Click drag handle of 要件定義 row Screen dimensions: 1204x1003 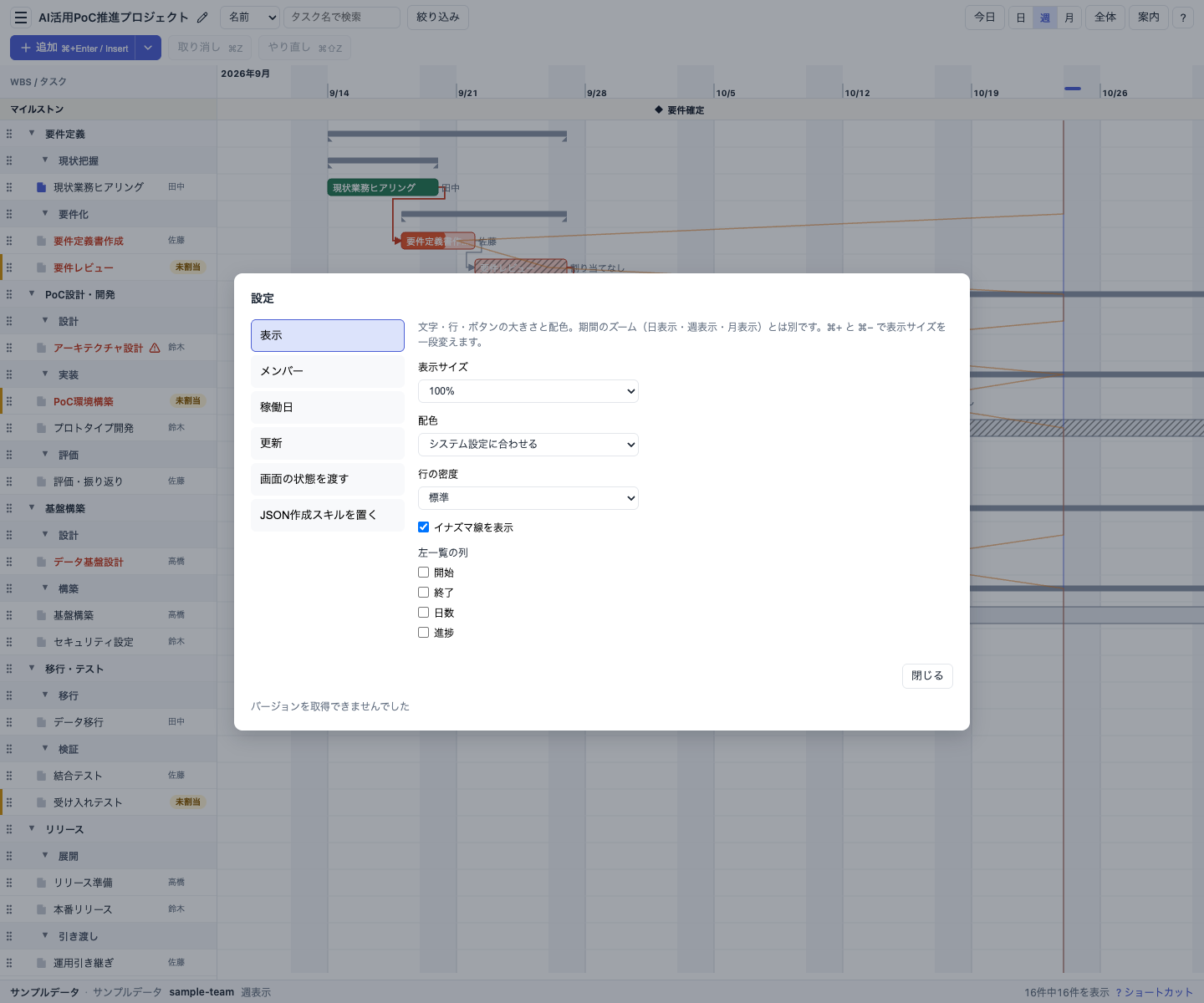[9, 134]
